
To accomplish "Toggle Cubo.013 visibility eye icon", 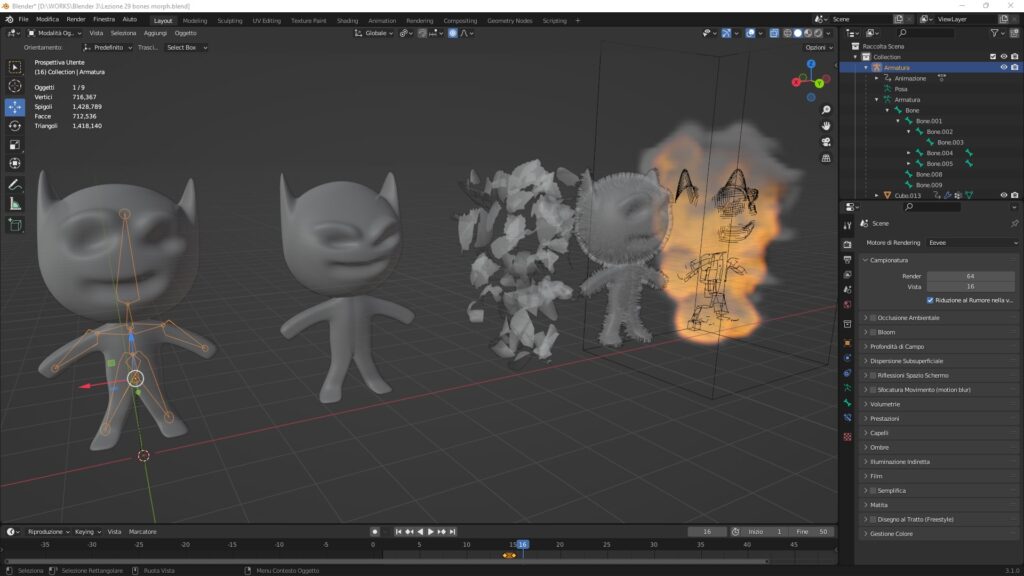I will 1004,195.
